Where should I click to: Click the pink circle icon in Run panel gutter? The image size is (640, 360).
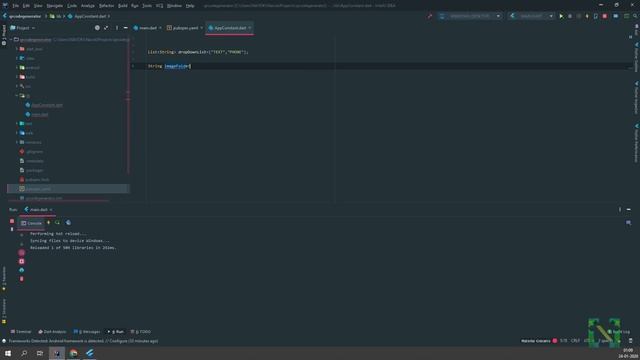[x=22, y=253]
